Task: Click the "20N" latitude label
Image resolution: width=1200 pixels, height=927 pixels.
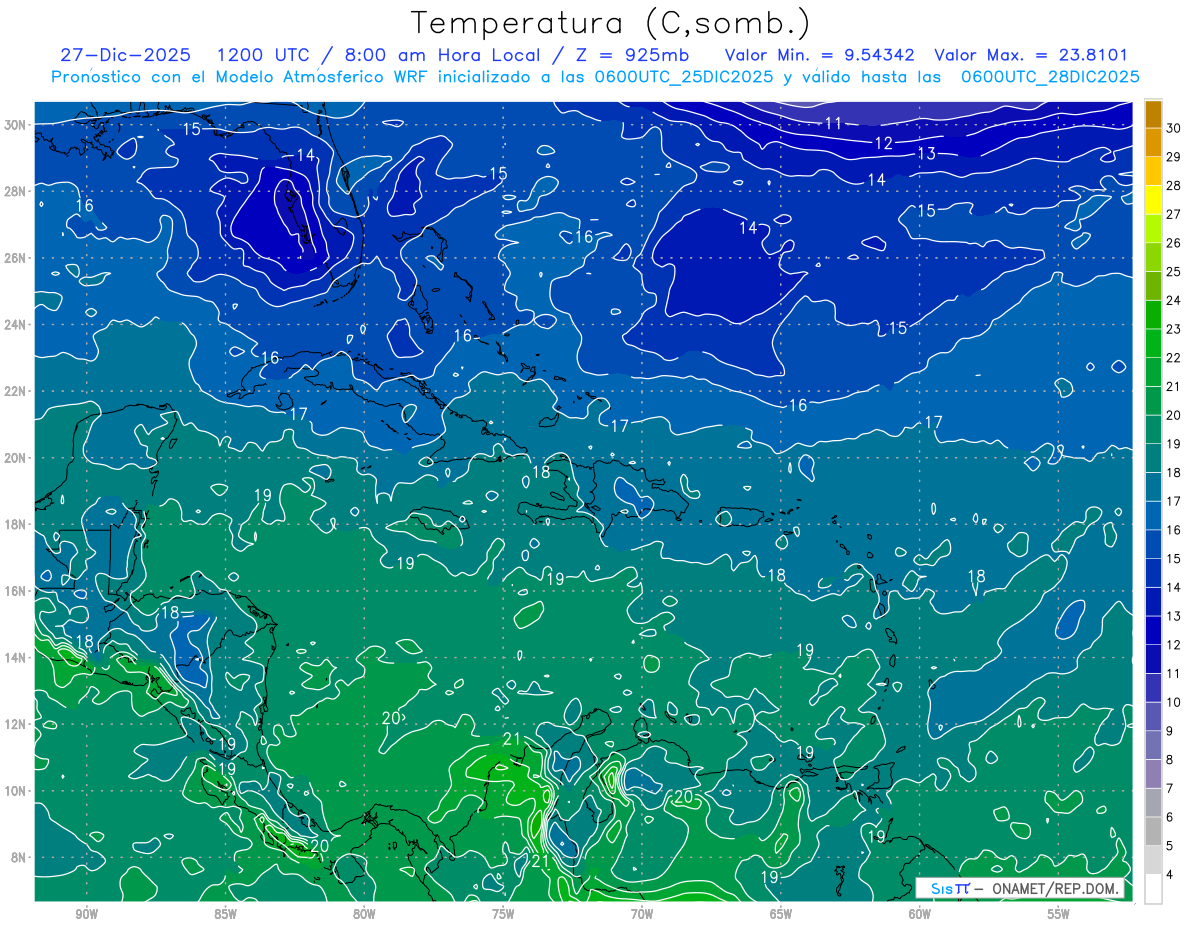Action: (16, 458)
